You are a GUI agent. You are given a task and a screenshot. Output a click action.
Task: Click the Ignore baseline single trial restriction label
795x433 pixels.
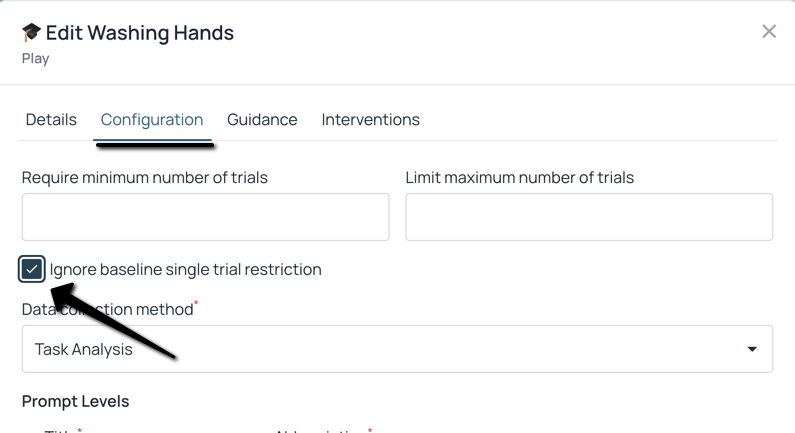point(186,269)
